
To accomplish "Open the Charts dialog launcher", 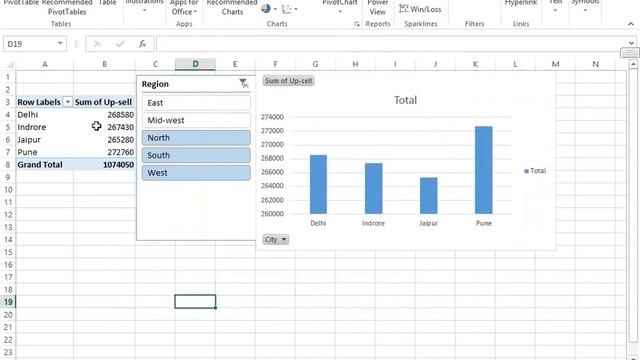I will click(x=357, y=24).
